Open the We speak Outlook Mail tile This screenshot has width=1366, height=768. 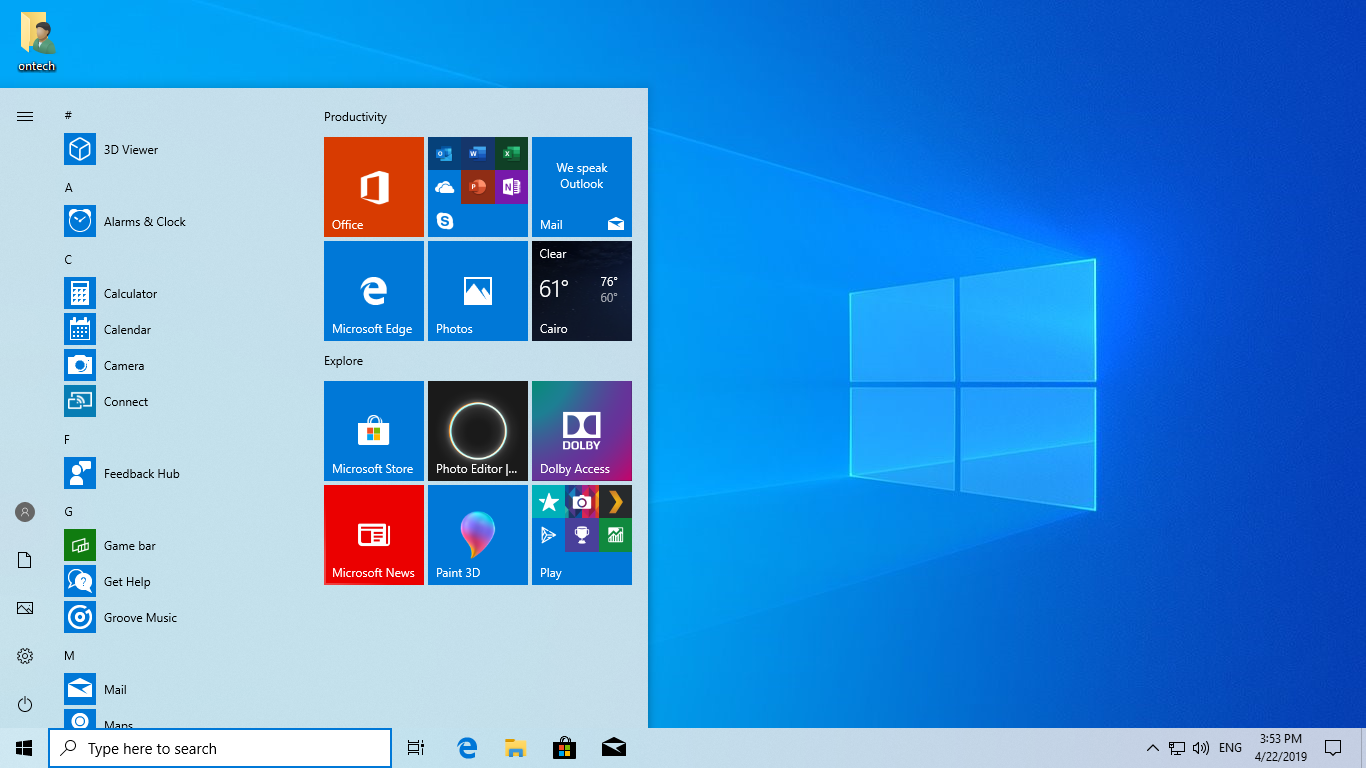coord(582,187)
